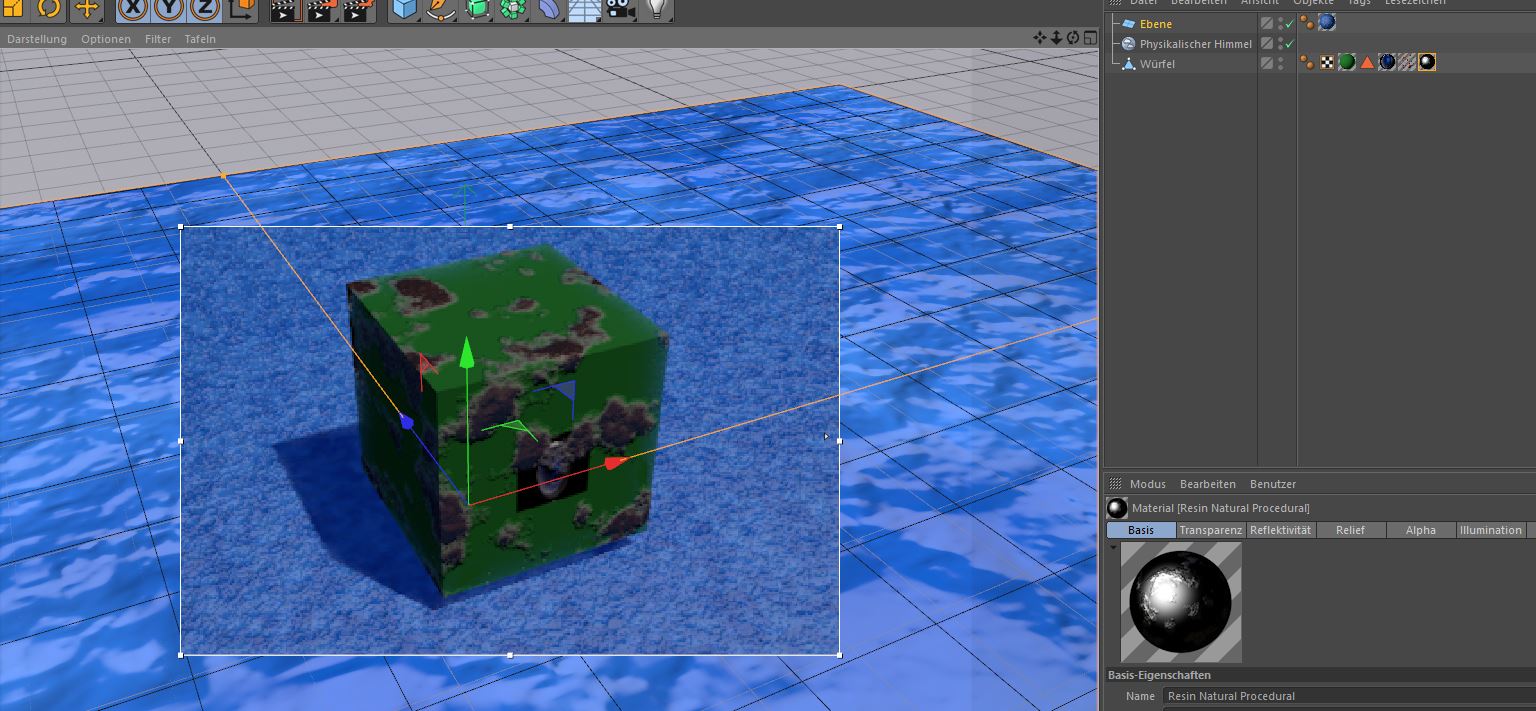Toggle Physikalischer Himmel visibility dots

tap(1280, 43)
